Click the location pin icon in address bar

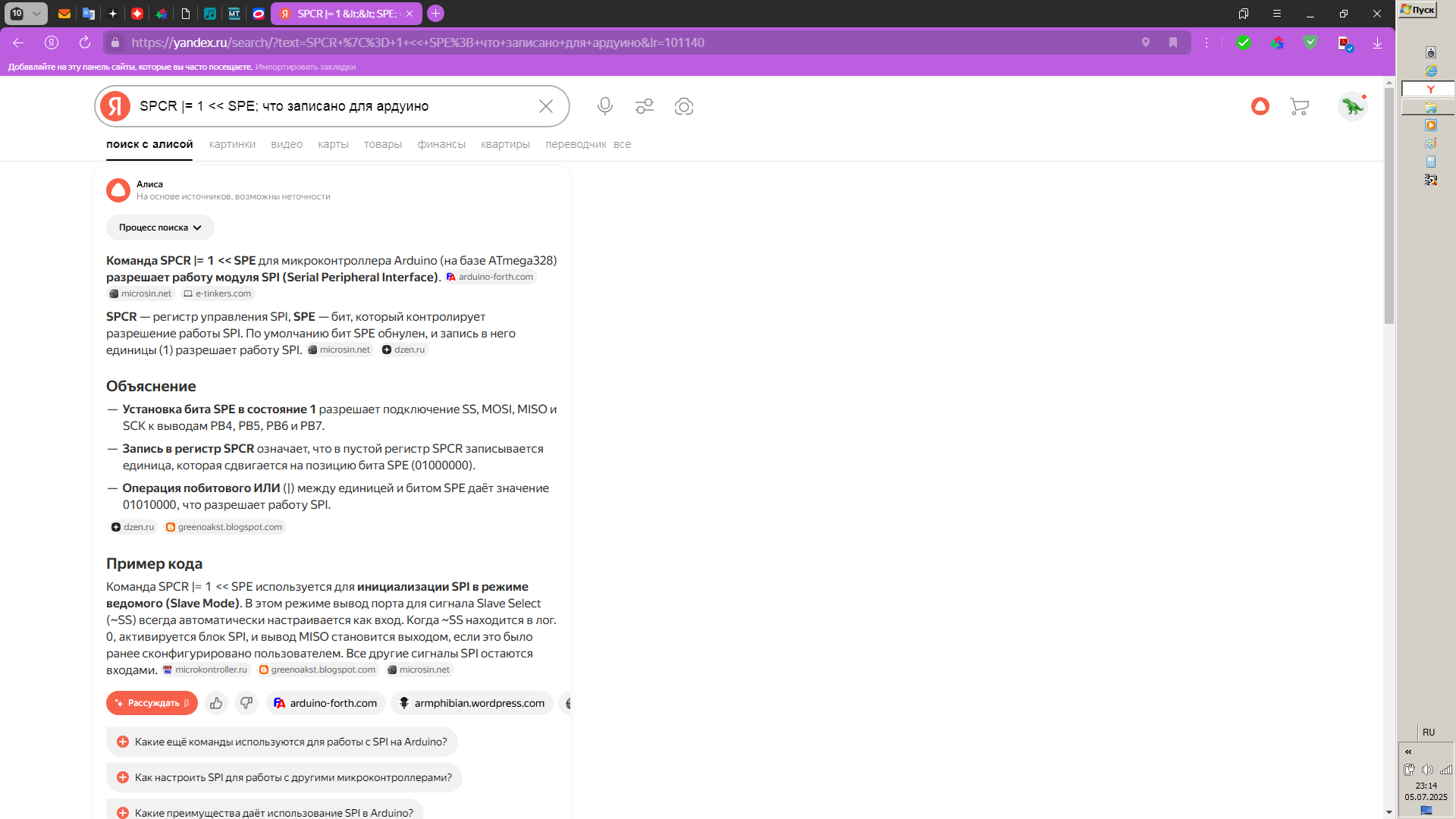click(x=1146, y=42)
